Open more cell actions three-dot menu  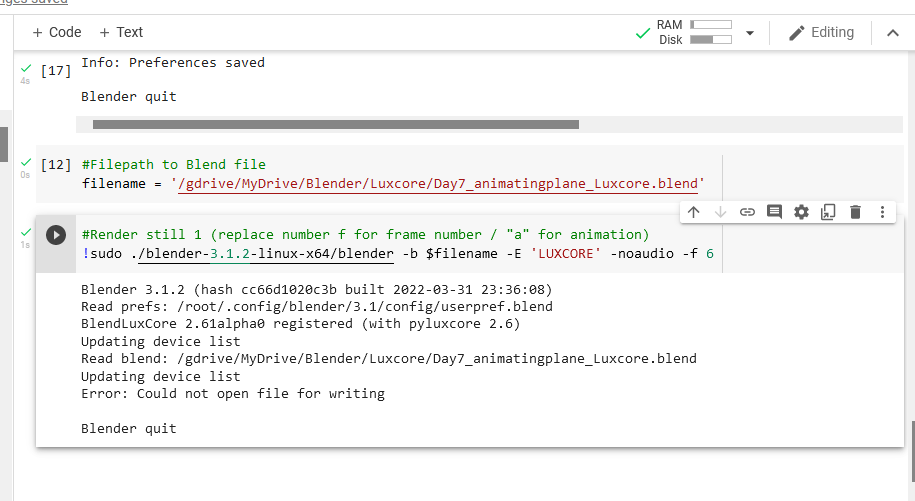(x=882, y=212)
